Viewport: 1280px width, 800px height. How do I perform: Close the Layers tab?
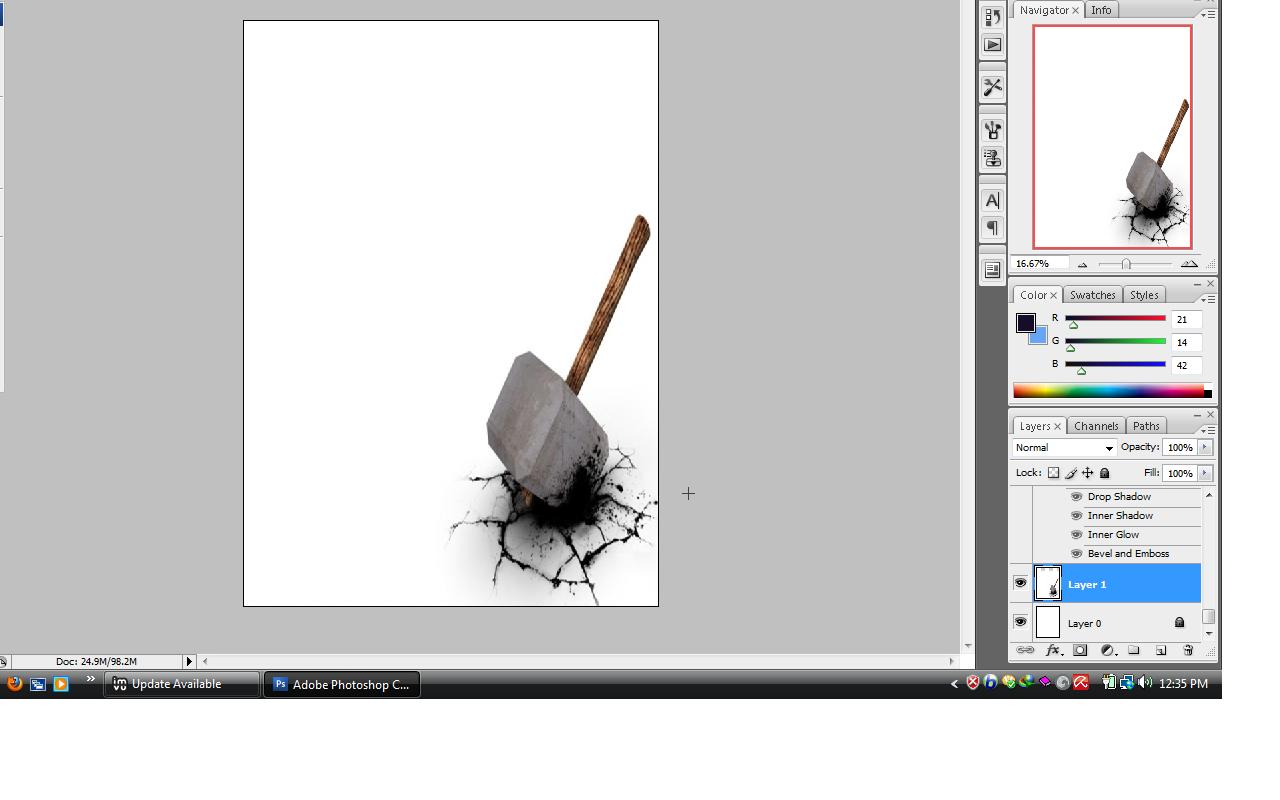pos(1057,426)
